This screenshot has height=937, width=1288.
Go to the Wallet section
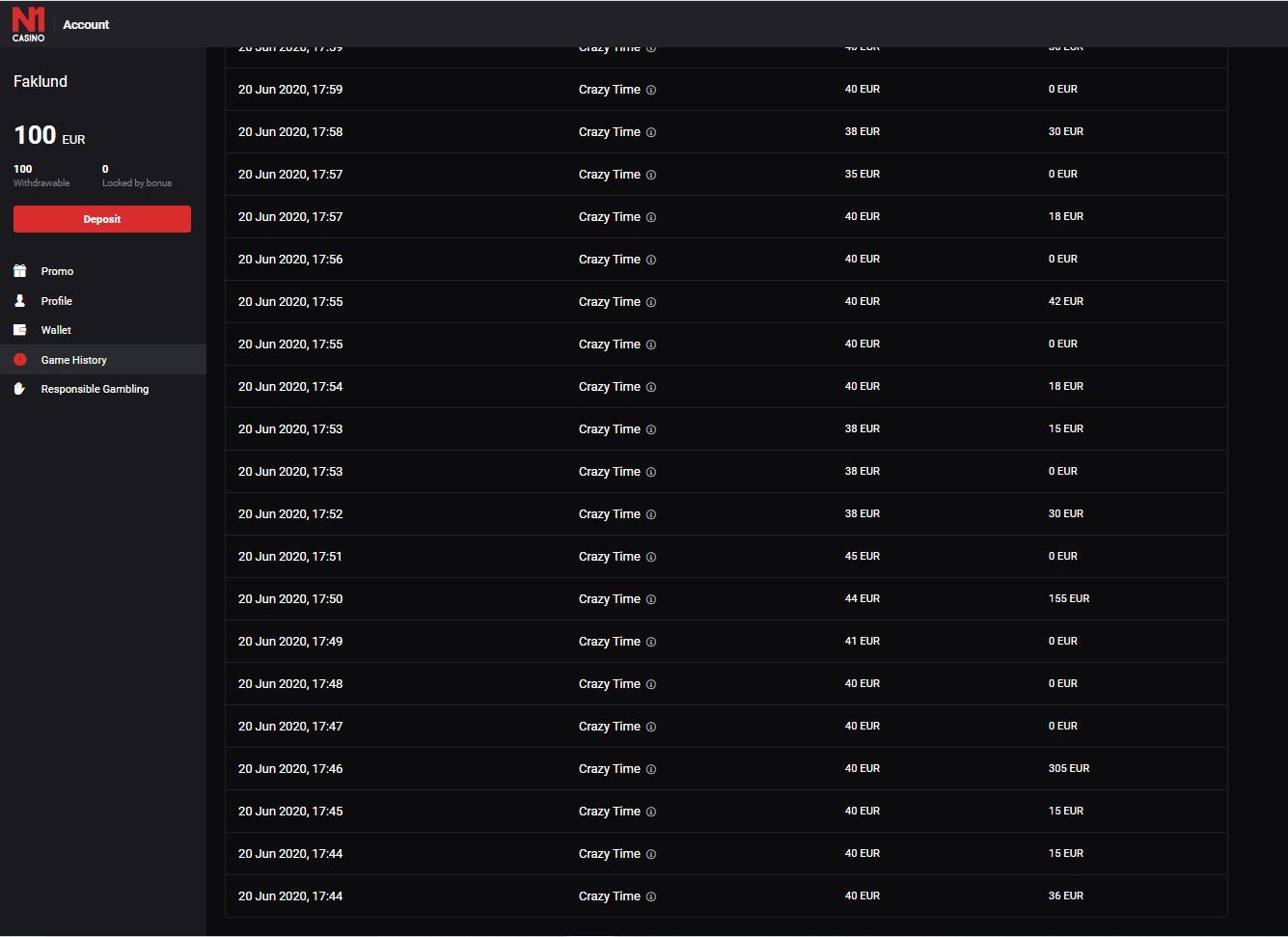(56, 330)
